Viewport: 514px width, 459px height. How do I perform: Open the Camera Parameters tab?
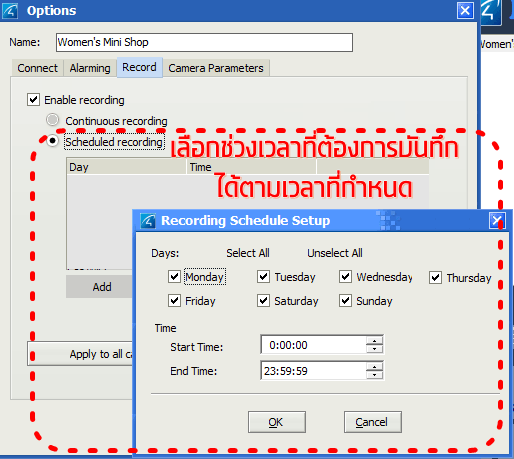click(x=216, y=68)
